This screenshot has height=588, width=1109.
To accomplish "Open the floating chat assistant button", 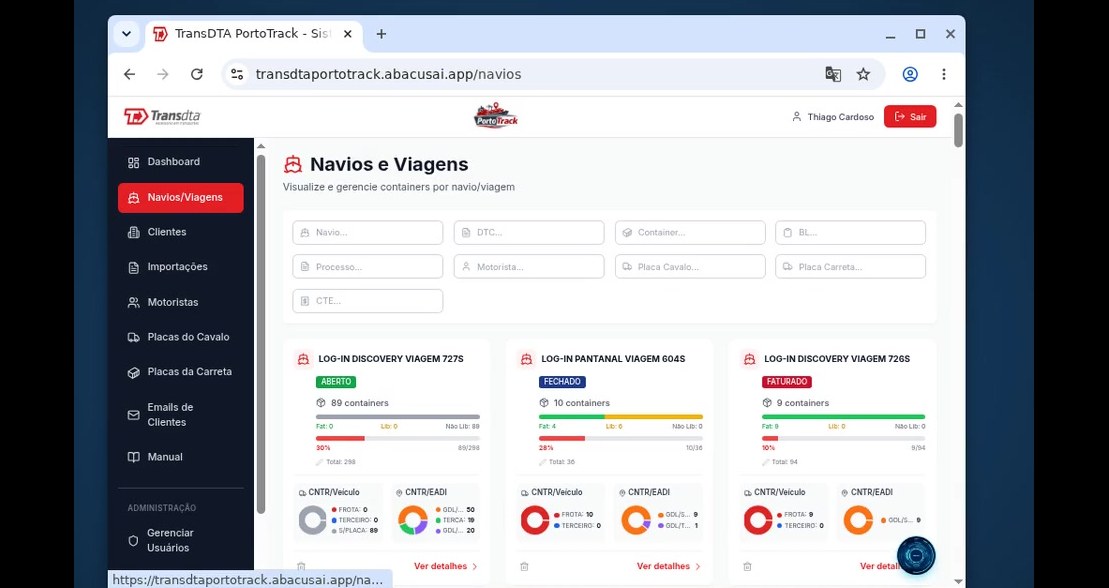I will pyautogui.click(x=916, y=556).
